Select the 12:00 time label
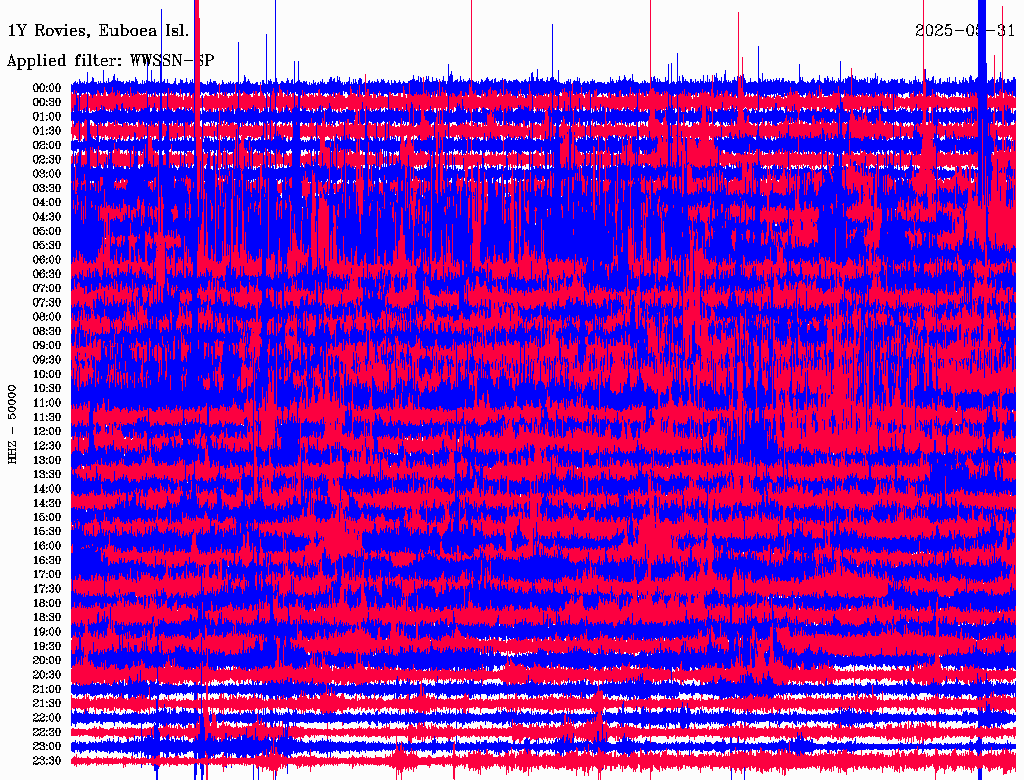This screenshot has height=780, width=1024. pos(47,432)
